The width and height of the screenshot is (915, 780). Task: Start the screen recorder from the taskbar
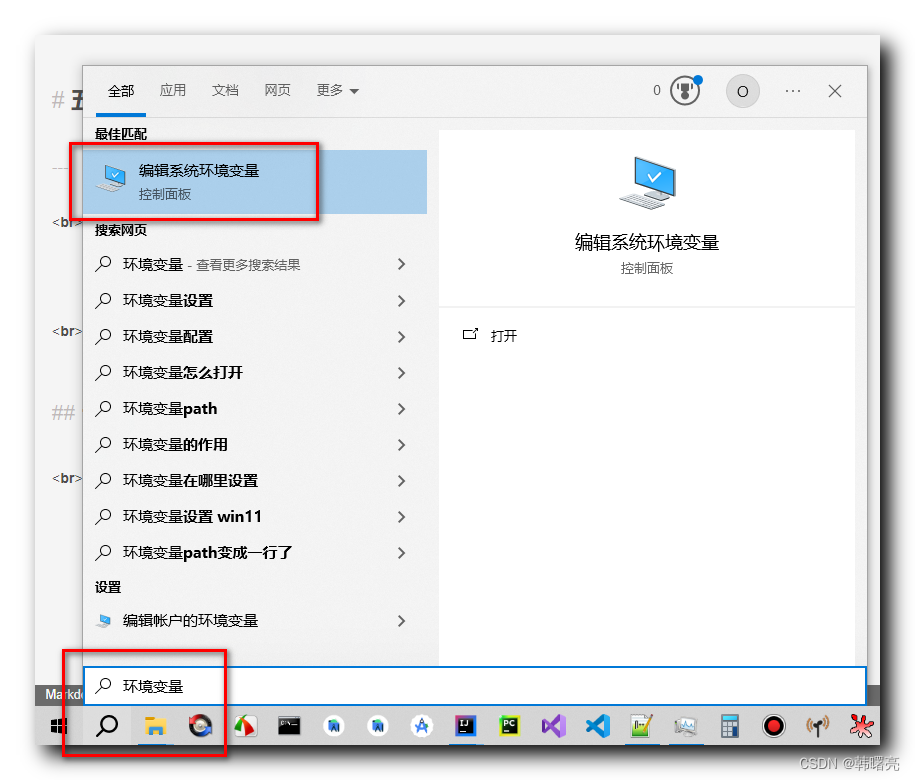773,727
